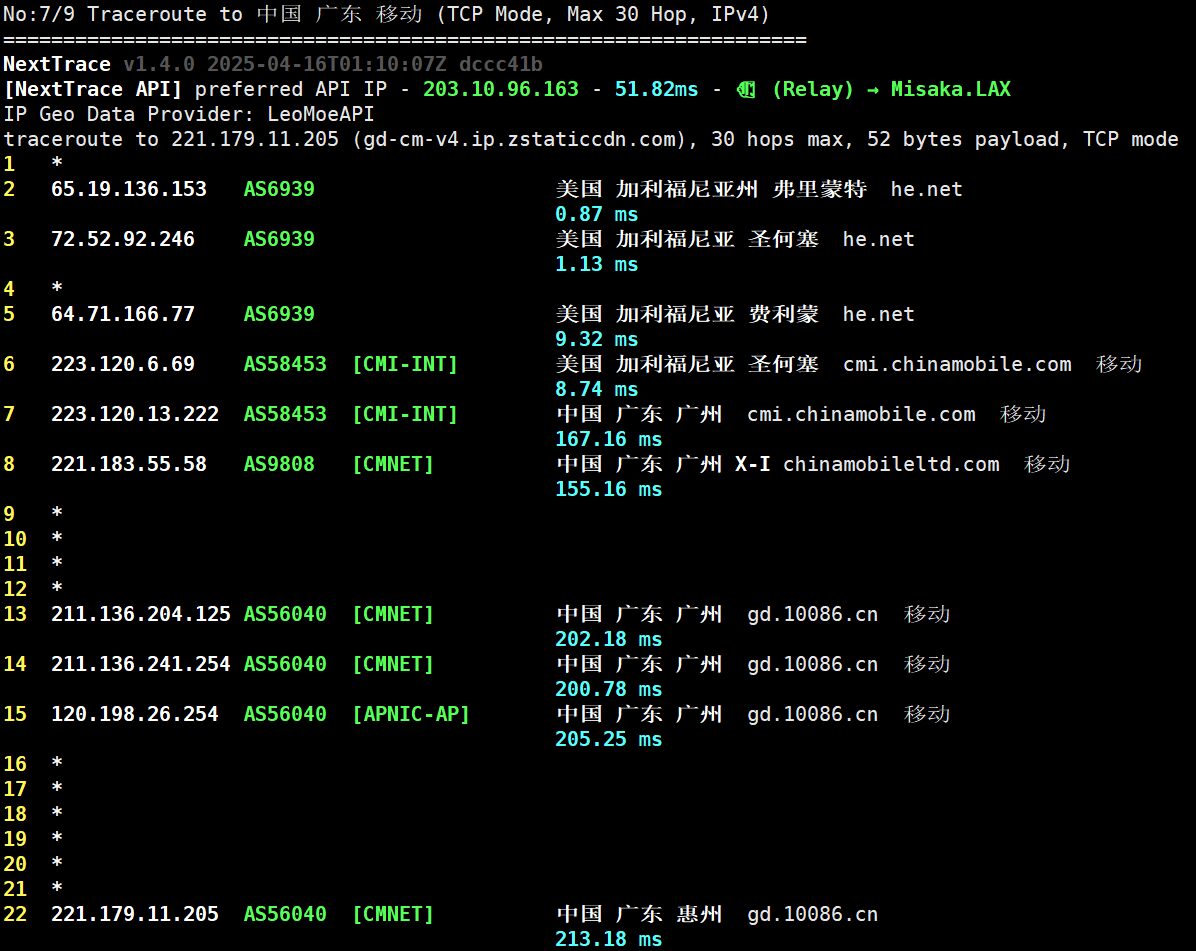Screen dimensions: 1196x951
Task: Click the preferred API IP 203.10.96.163
Action: click(500, 89)
